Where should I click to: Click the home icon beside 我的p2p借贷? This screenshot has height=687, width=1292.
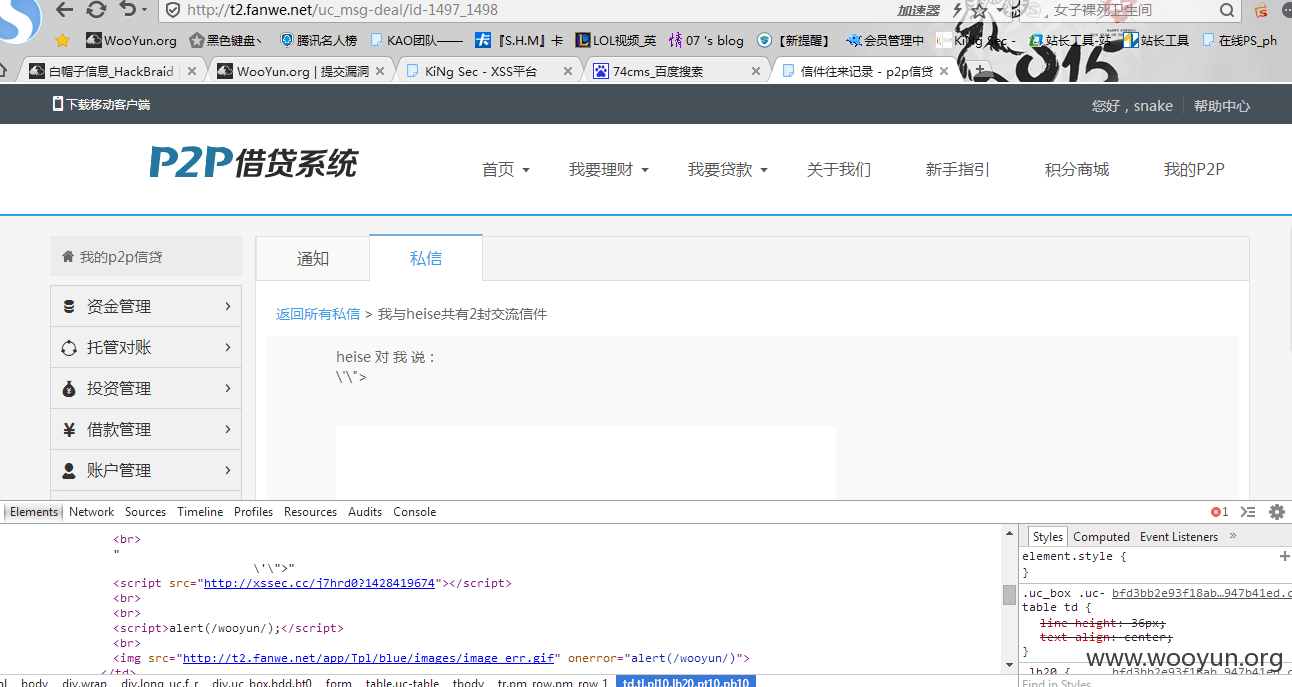[68, 256]
